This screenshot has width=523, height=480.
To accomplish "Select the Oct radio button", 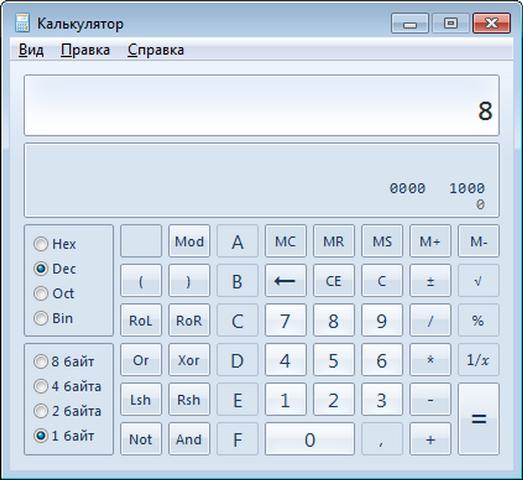I will tap(54, 293).
